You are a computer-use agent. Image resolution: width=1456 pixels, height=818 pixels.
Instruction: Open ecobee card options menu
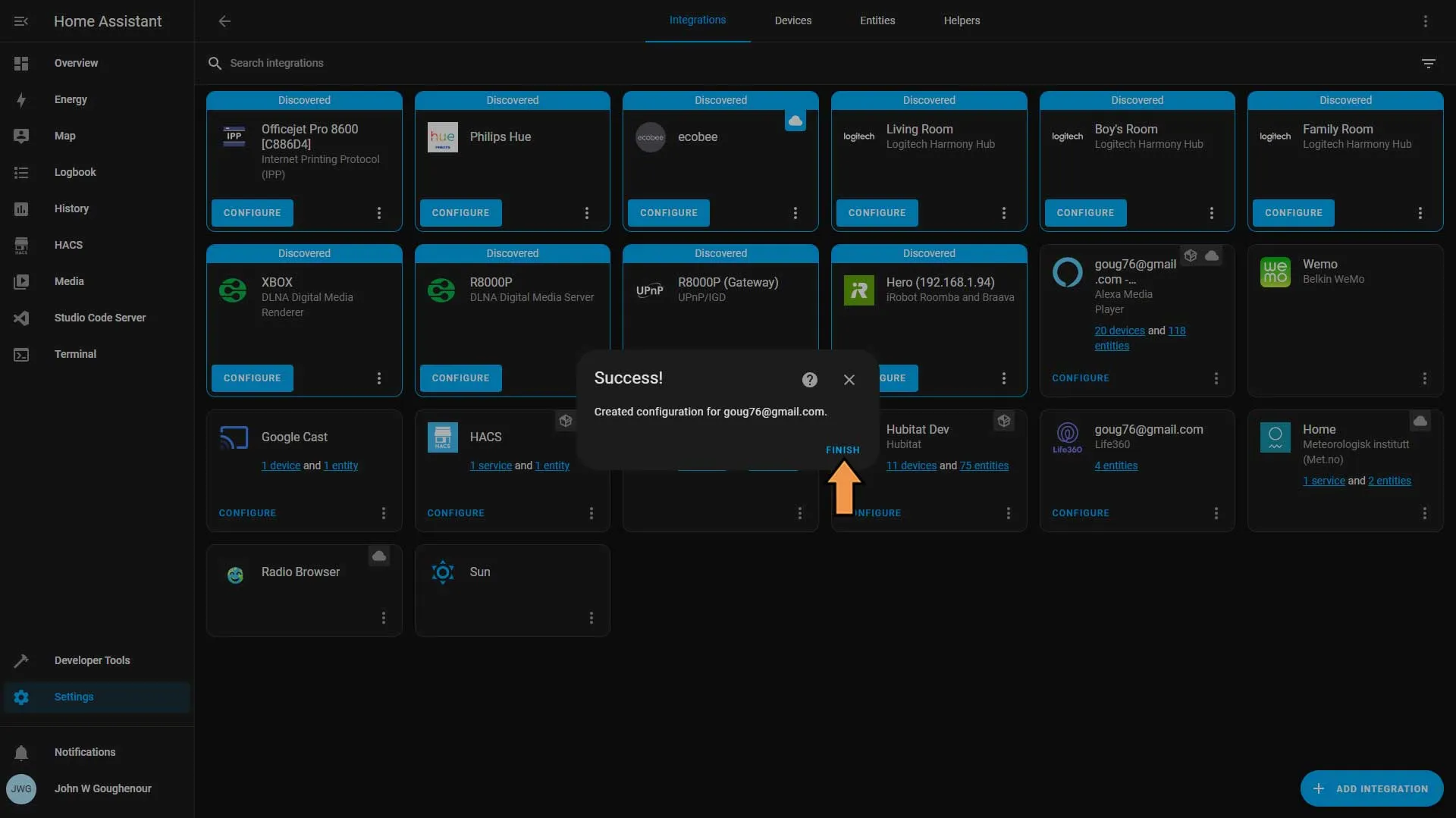pos(795,214)
